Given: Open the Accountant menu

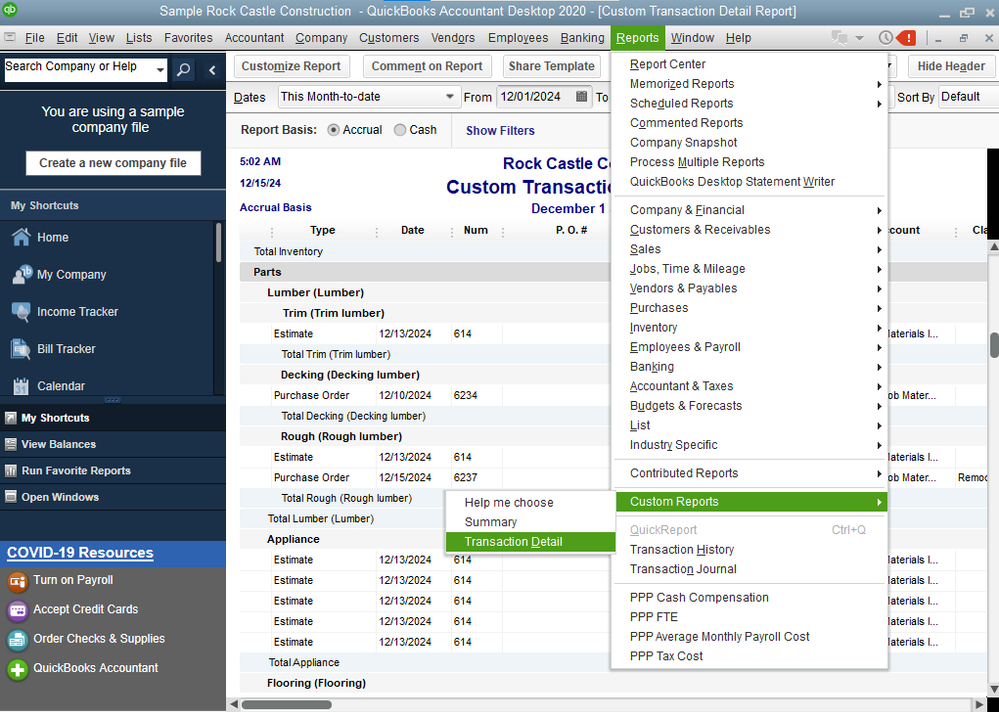Looking at the screenshot, I should pos(254,38).
